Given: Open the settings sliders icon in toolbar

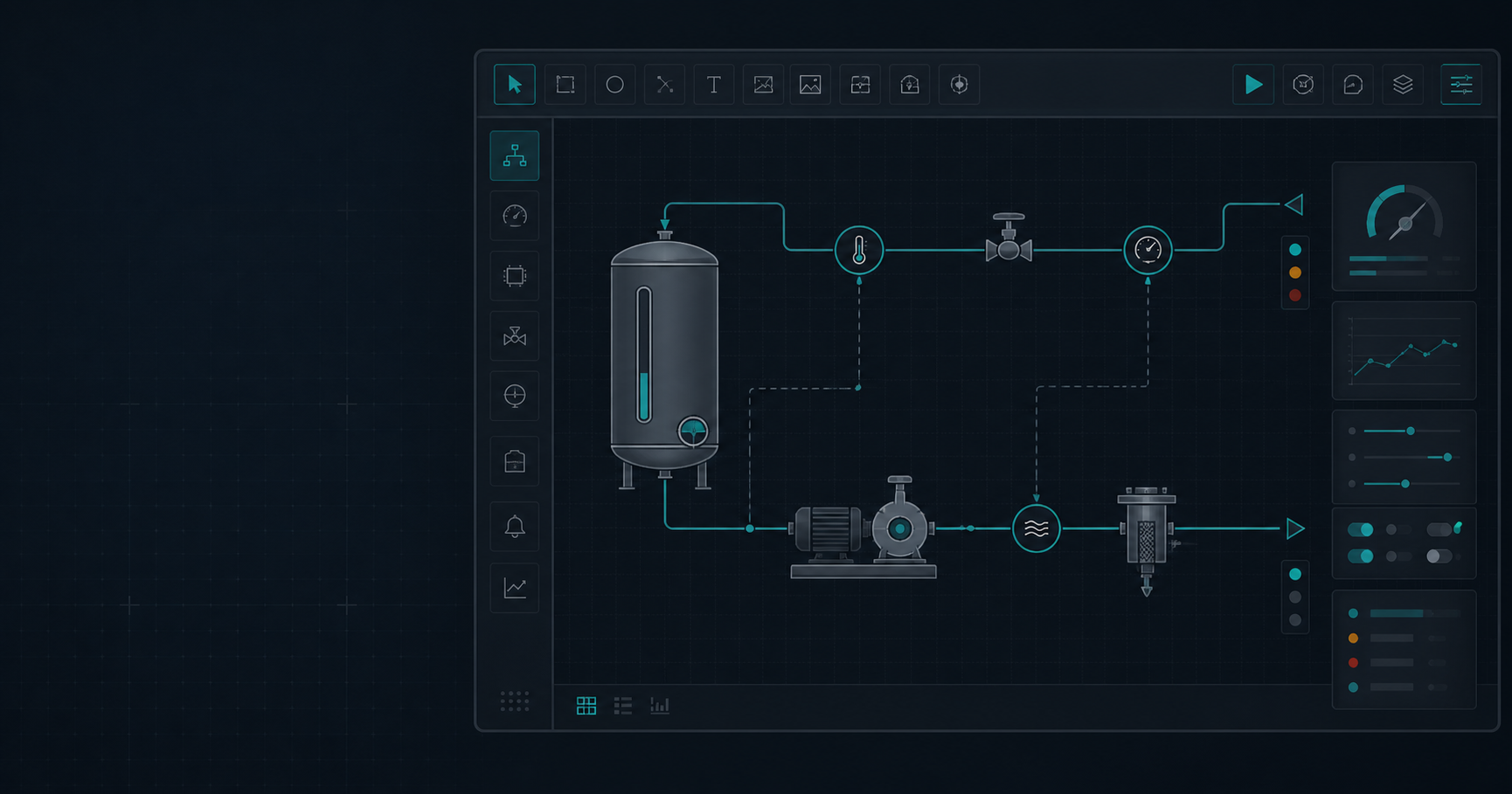Looking at the screenshot, I should pos(1461,85).
